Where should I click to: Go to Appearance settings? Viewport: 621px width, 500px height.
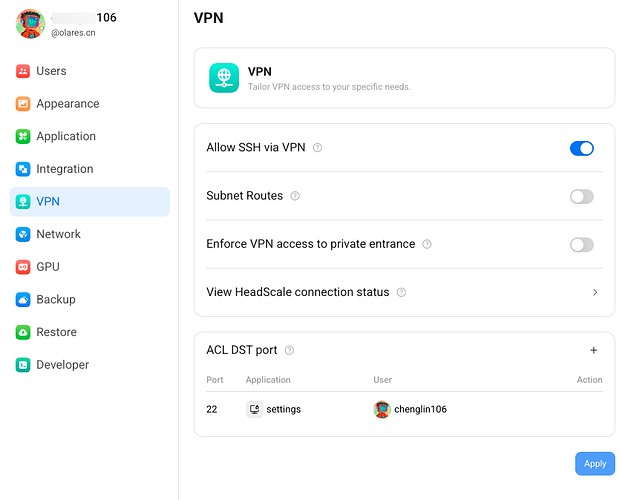click(90, 104)
